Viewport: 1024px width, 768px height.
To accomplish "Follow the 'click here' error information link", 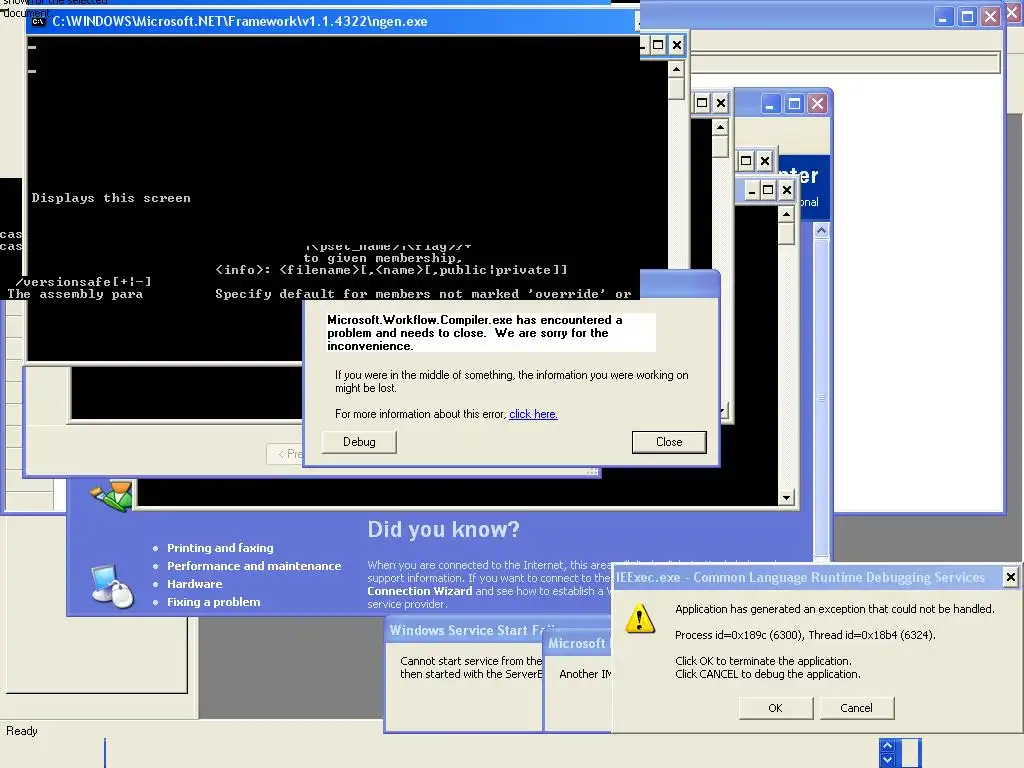I will (x=533, y=414).
